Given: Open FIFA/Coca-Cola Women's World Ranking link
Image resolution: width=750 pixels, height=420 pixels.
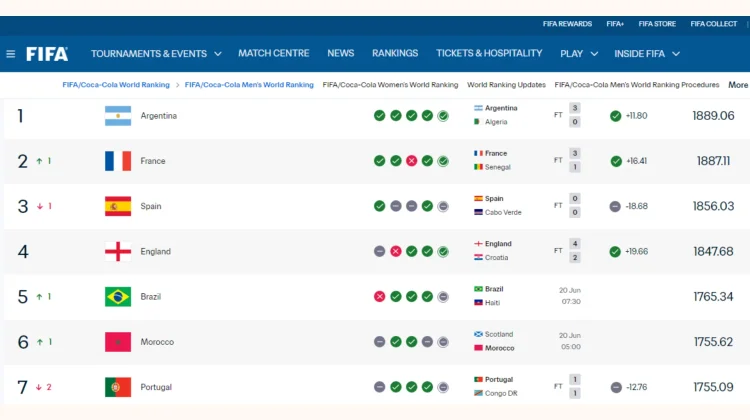Looking at the screenshot, I should 390,85.
